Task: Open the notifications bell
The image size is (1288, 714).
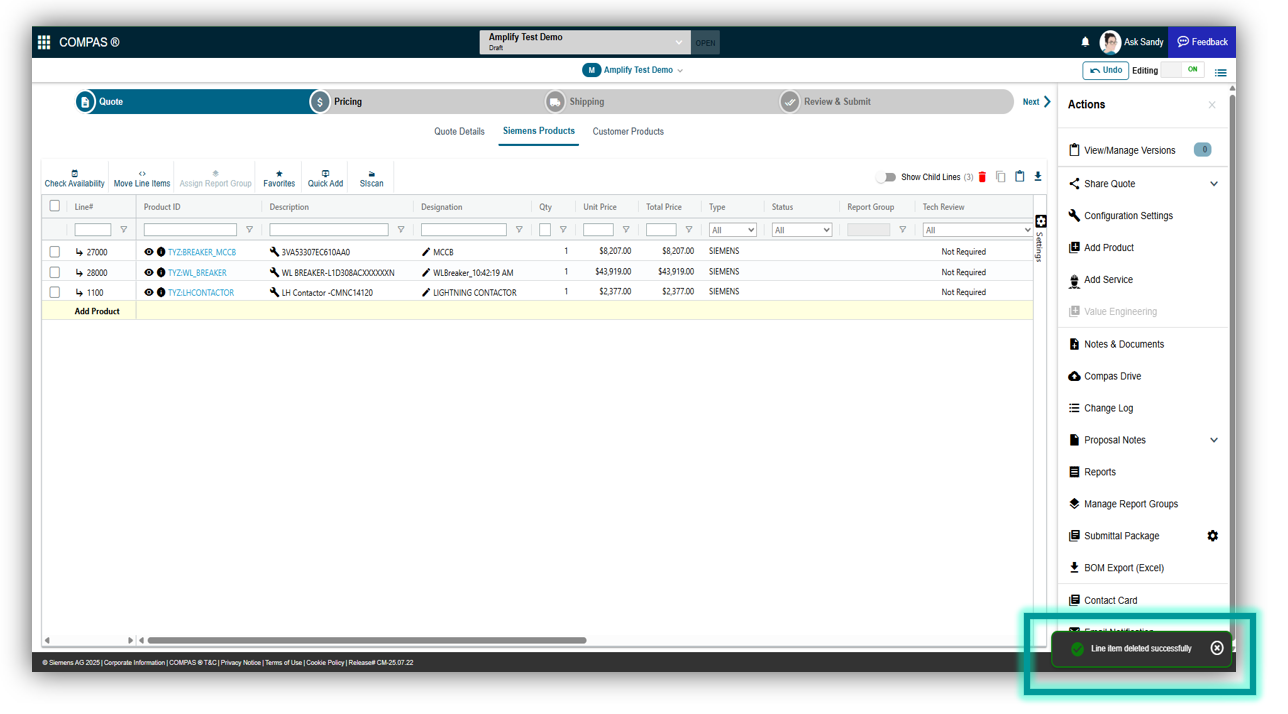Action: (1085, 42)
